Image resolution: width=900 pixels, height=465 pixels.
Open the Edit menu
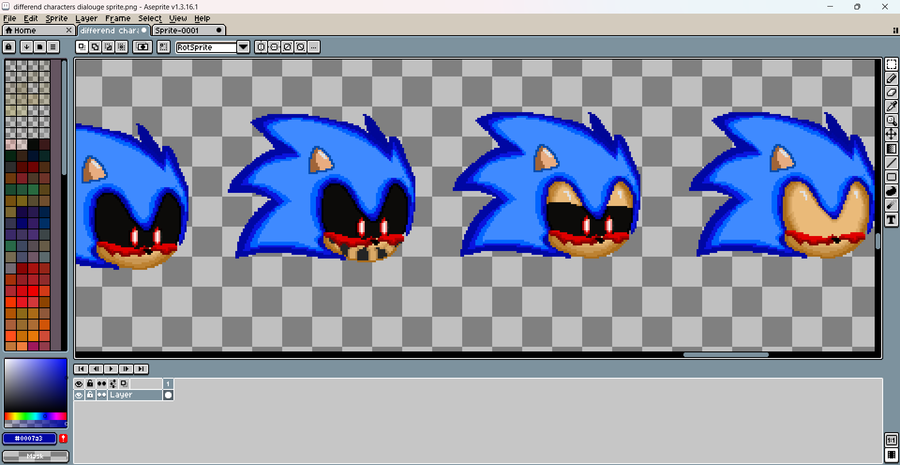click(x=30, y=18)
